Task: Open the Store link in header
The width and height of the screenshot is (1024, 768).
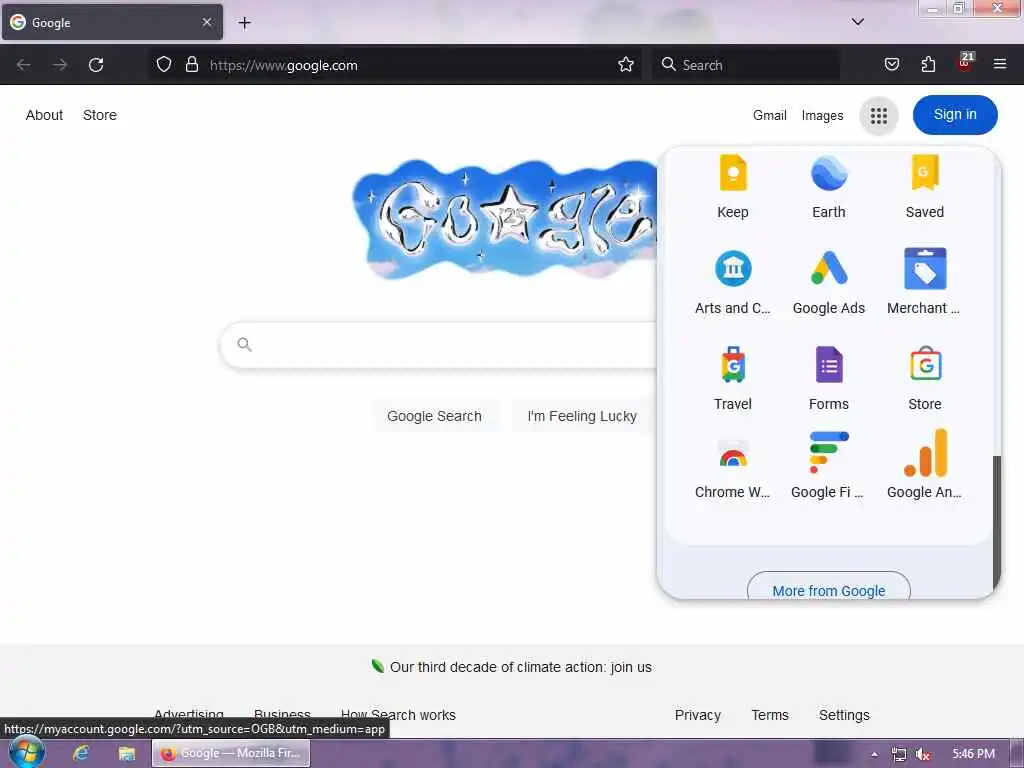Action: point(100,115)
